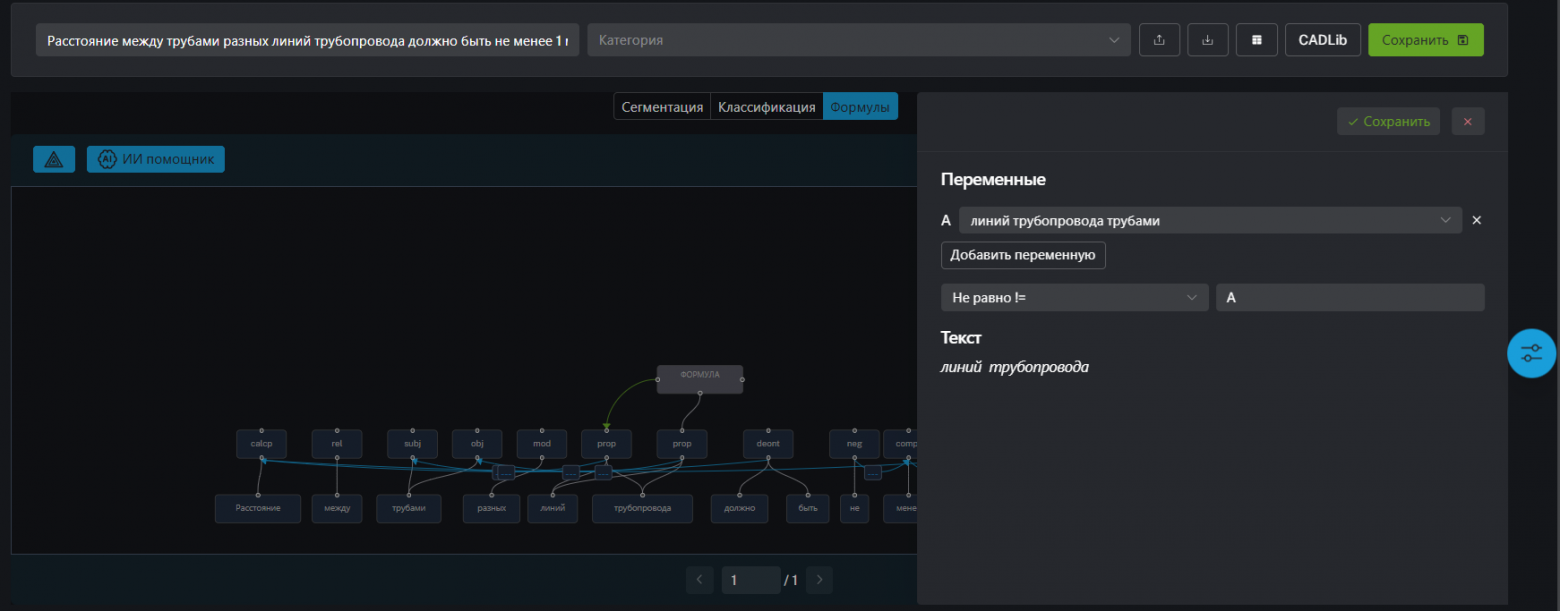Select the rel node

[x=337, y=444]
